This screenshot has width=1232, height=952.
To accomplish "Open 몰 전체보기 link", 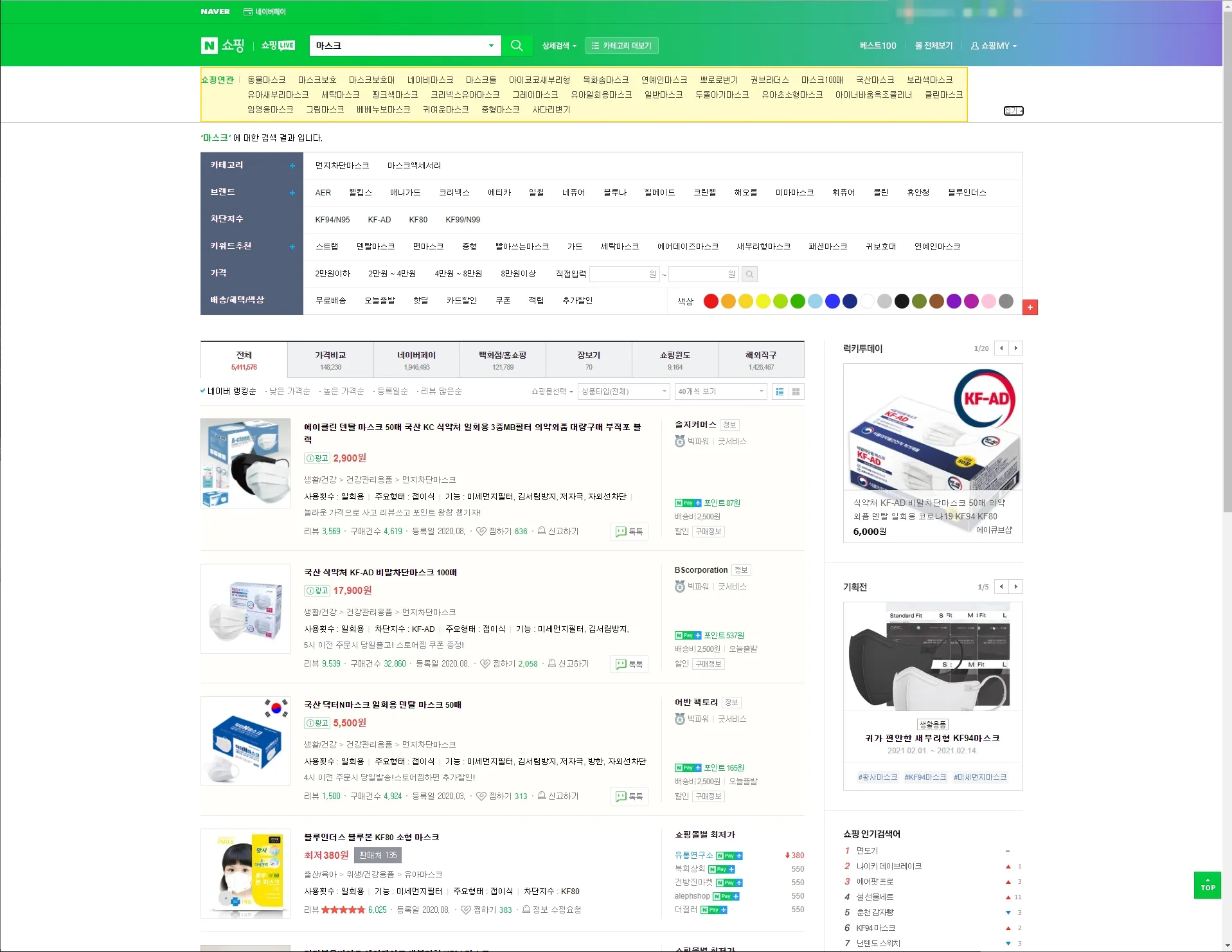I will (933, 46).
